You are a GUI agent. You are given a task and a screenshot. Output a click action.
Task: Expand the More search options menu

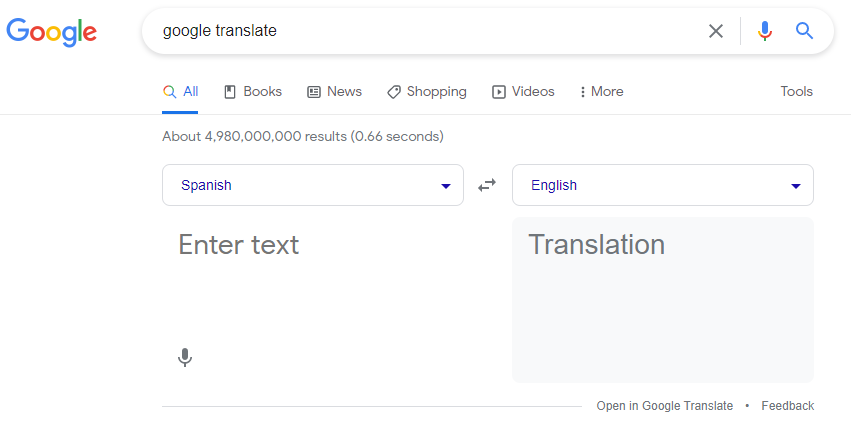point(601,92)
